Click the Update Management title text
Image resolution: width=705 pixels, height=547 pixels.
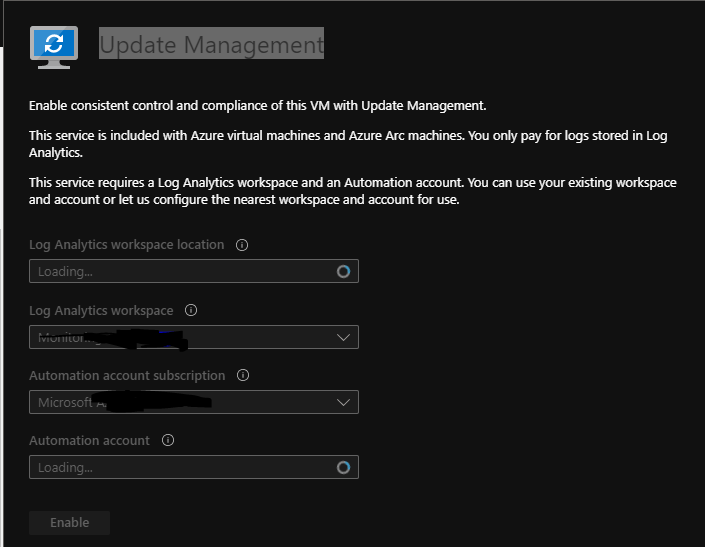tap(211, 44)
